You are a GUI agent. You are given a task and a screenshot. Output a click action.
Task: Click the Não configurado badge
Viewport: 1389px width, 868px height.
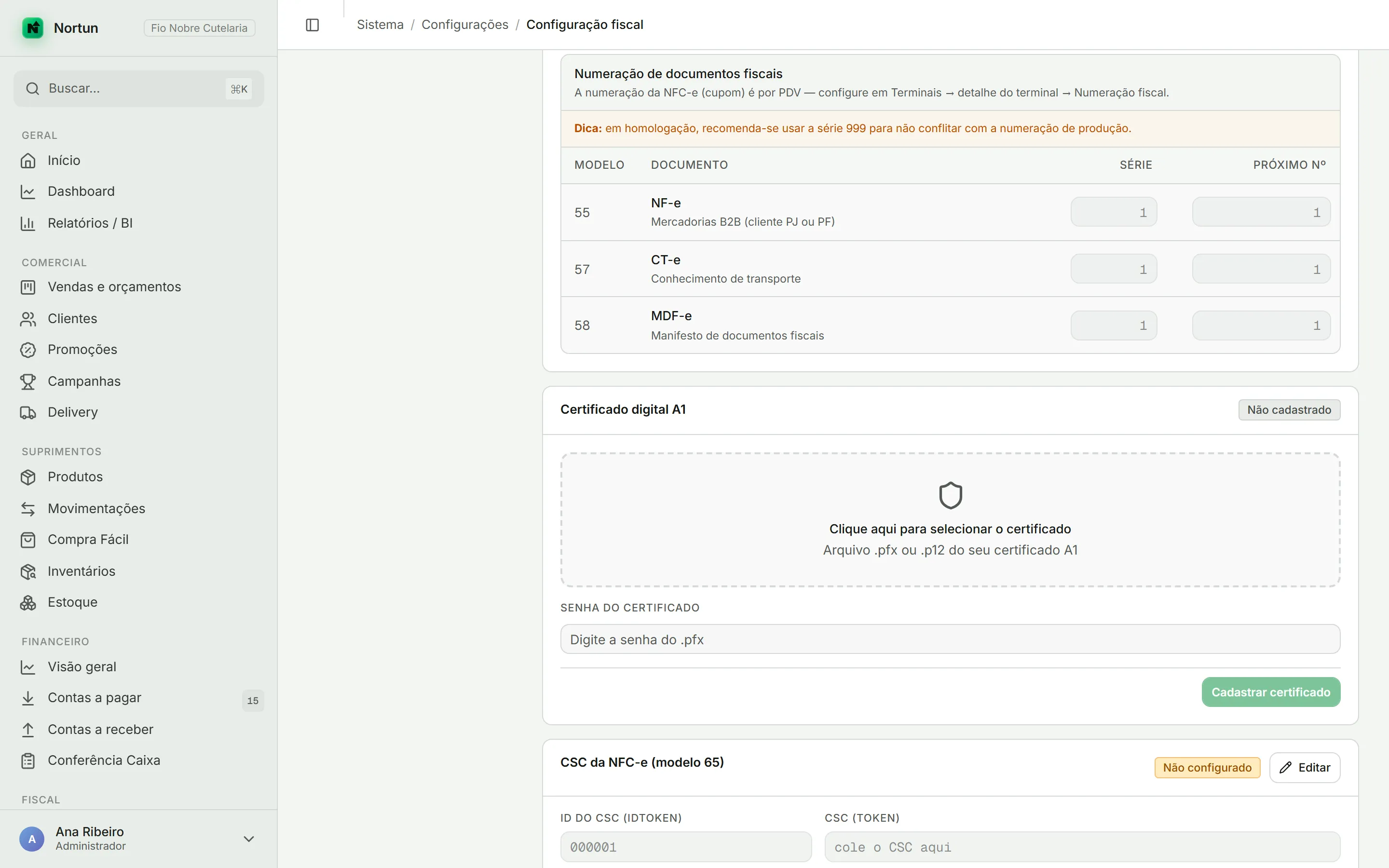click(1207, 768)
